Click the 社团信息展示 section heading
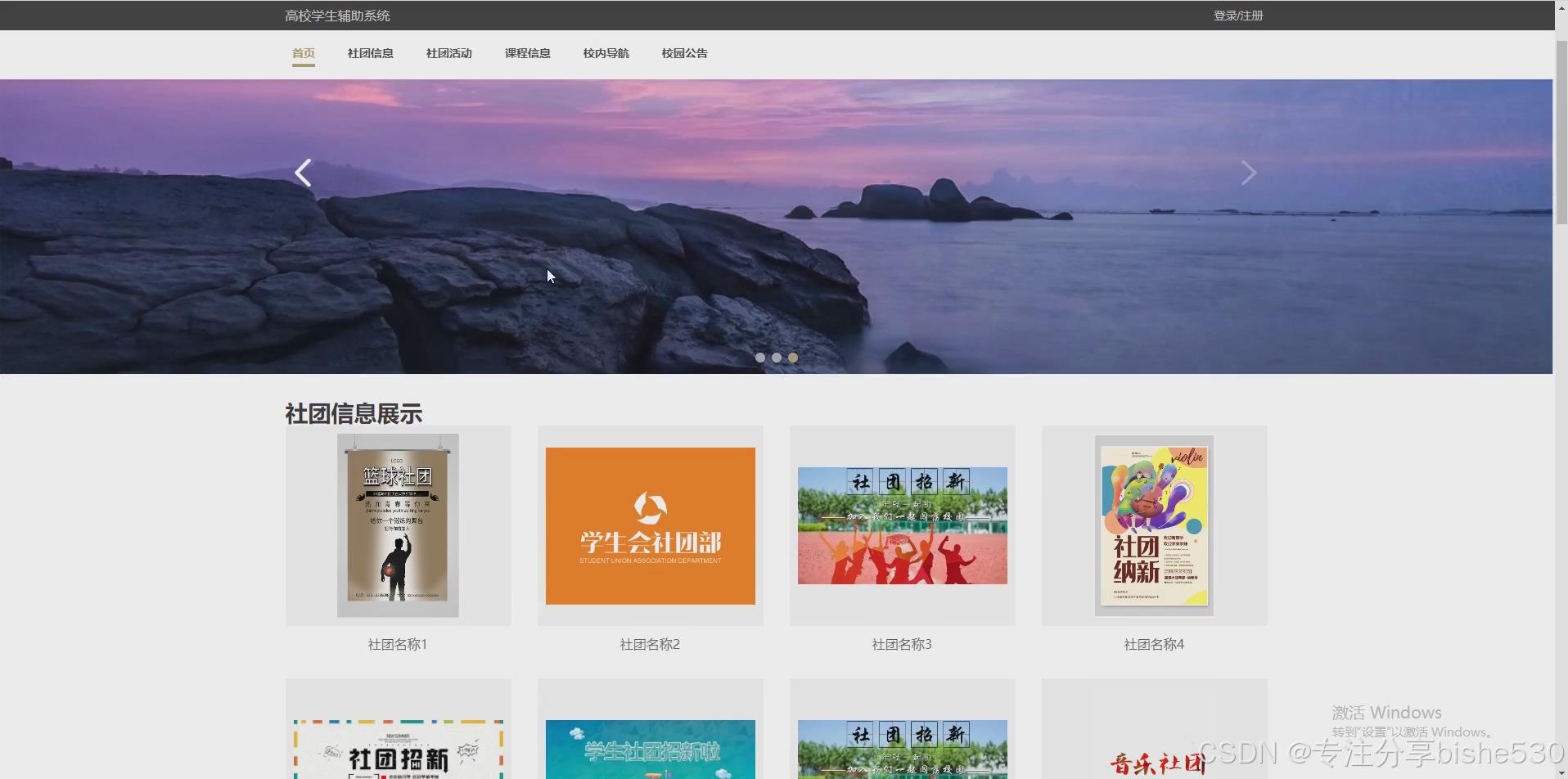 (354, 414)
